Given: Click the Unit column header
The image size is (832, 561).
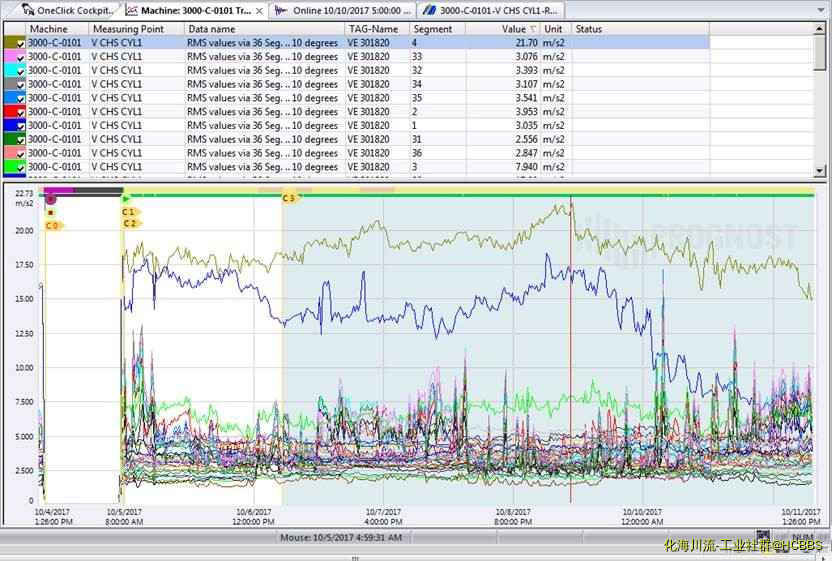Looking at the screenshot, I should [556, 29].
